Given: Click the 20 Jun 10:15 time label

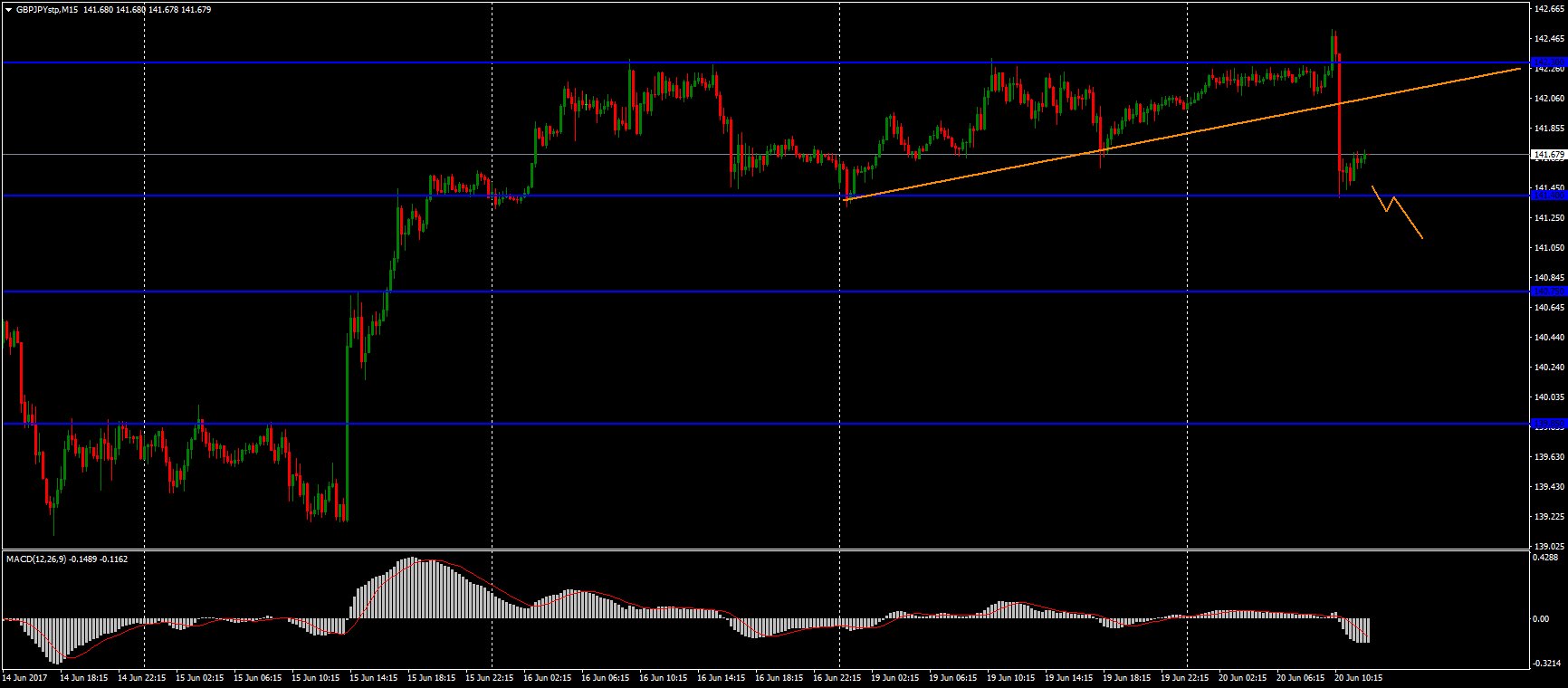Looking at the screenshot, I should pyautogui.click(x=1359, y=677).
